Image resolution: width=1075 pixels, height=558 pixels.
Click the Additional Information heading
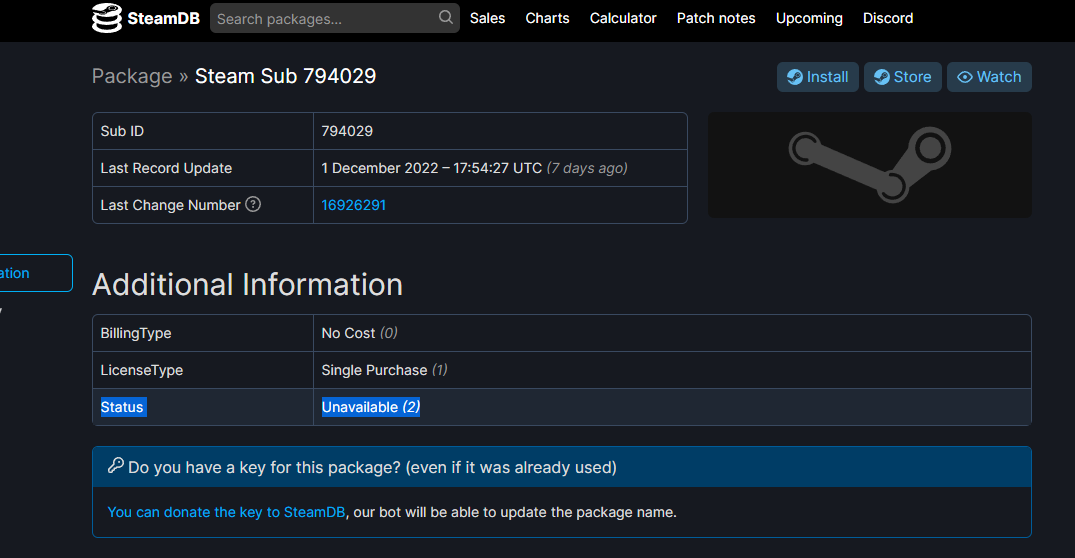tap(247, 284)
